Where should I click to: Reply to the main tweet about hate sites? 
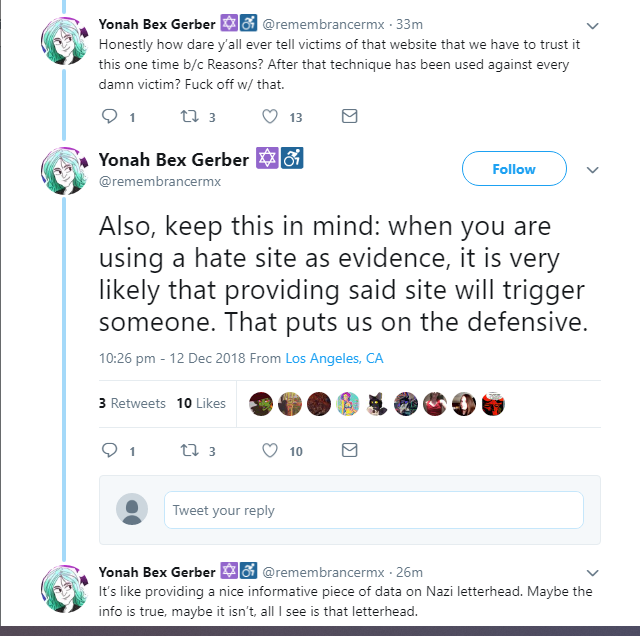pos(109,450)
